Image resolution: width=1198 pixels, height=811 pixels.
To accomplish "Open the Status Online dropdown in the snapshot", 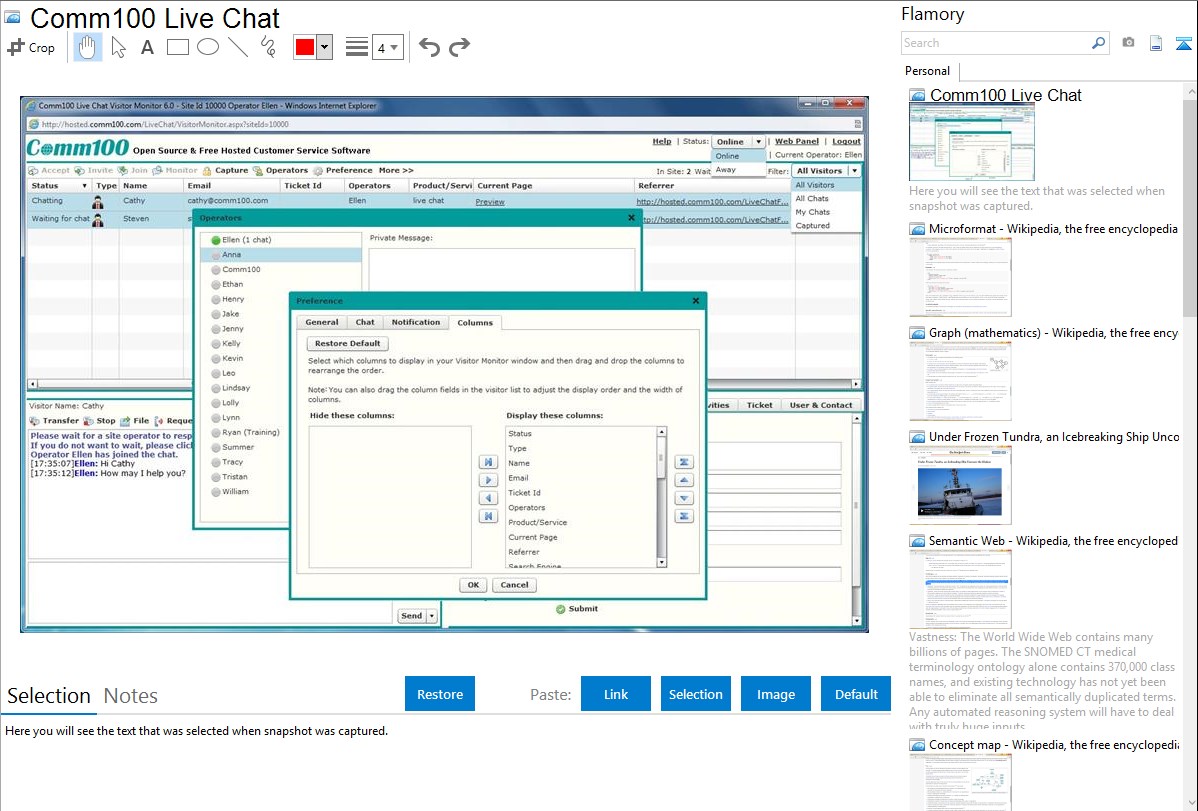I will click(737, 141).
